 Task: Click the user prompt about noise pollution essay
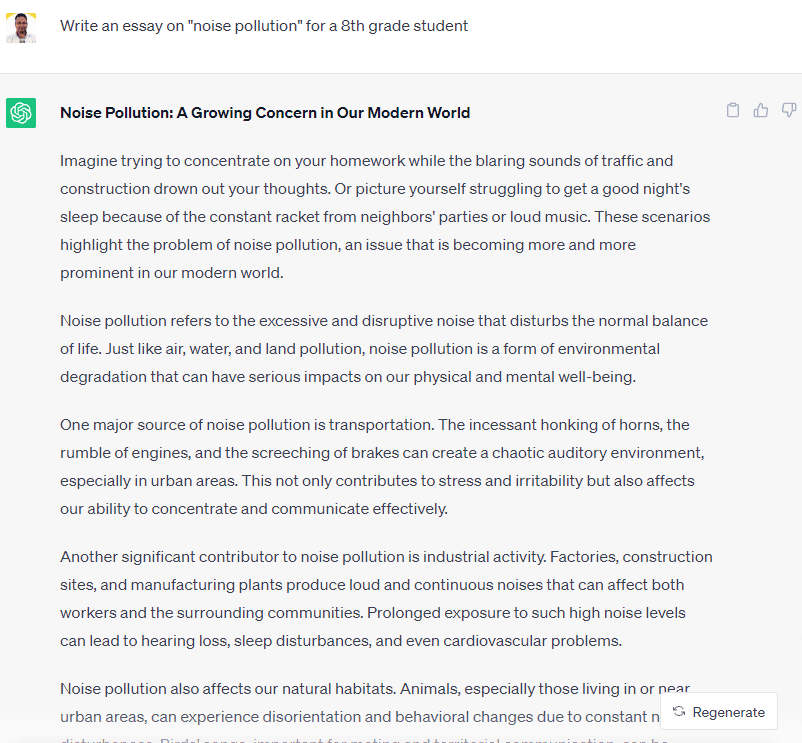[264, 26]
